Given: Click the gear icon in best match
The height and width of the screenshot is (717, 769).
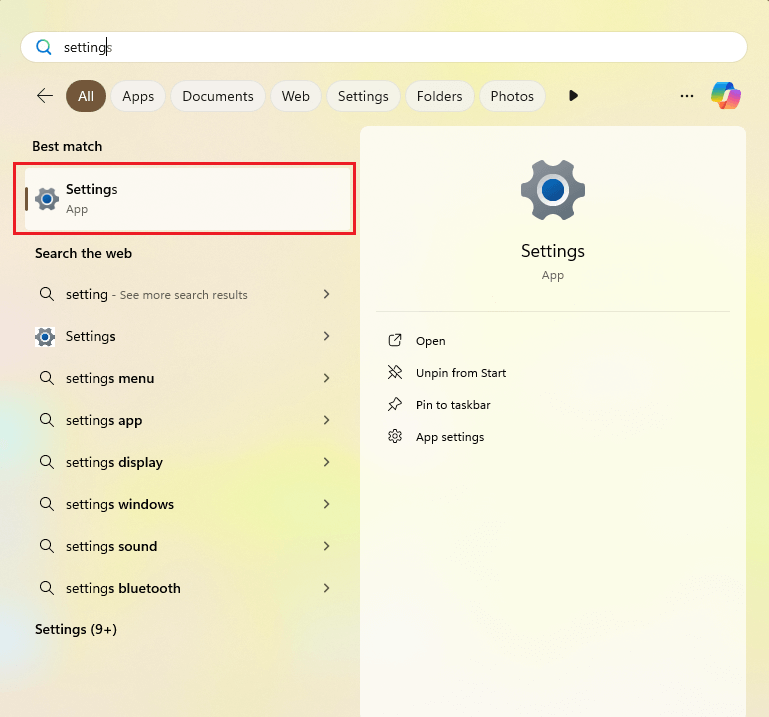Looking at the screenshot, I should (47, 199).
